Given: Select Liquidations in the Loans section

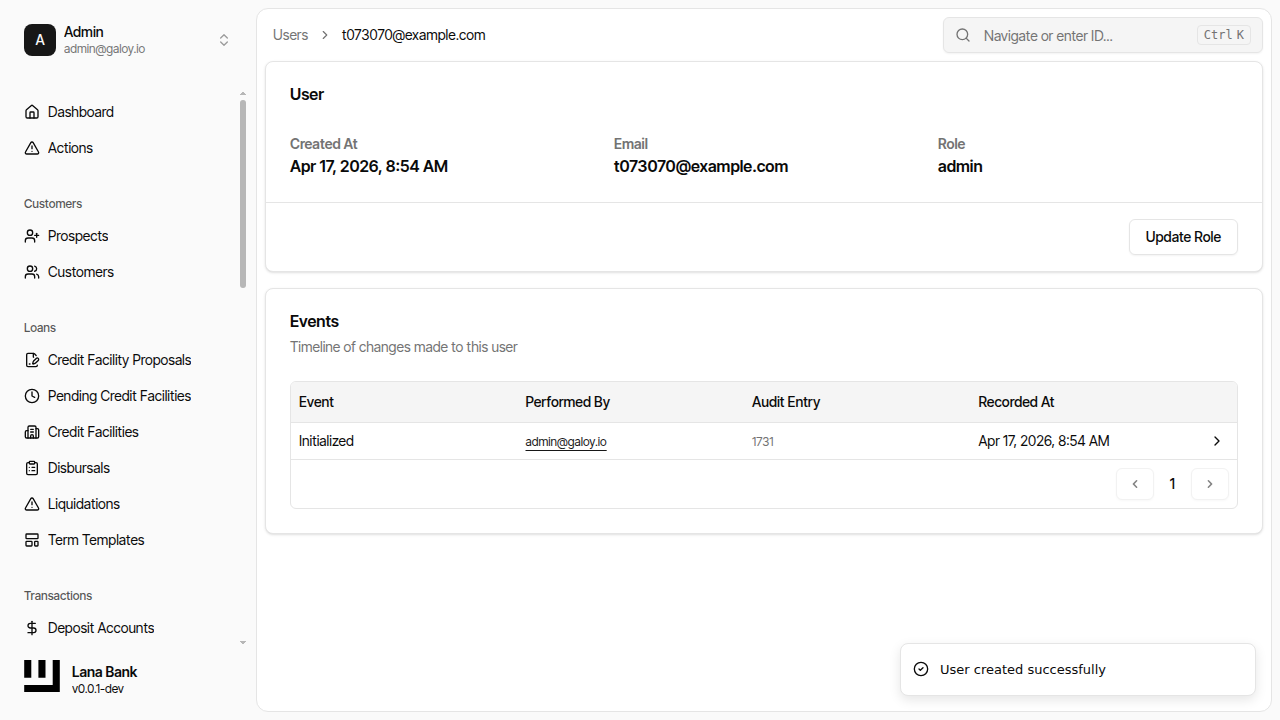Looking at the screenshot, I should pyautogui.click(x=83, y=503).
